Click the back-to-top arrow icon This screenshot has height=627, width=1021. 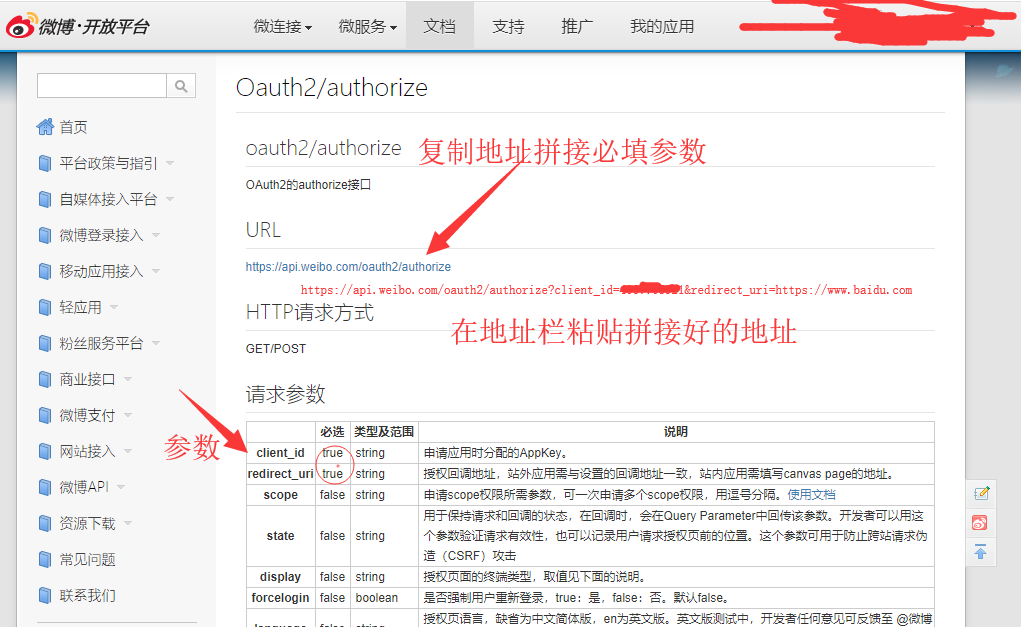tap(980, 551)
